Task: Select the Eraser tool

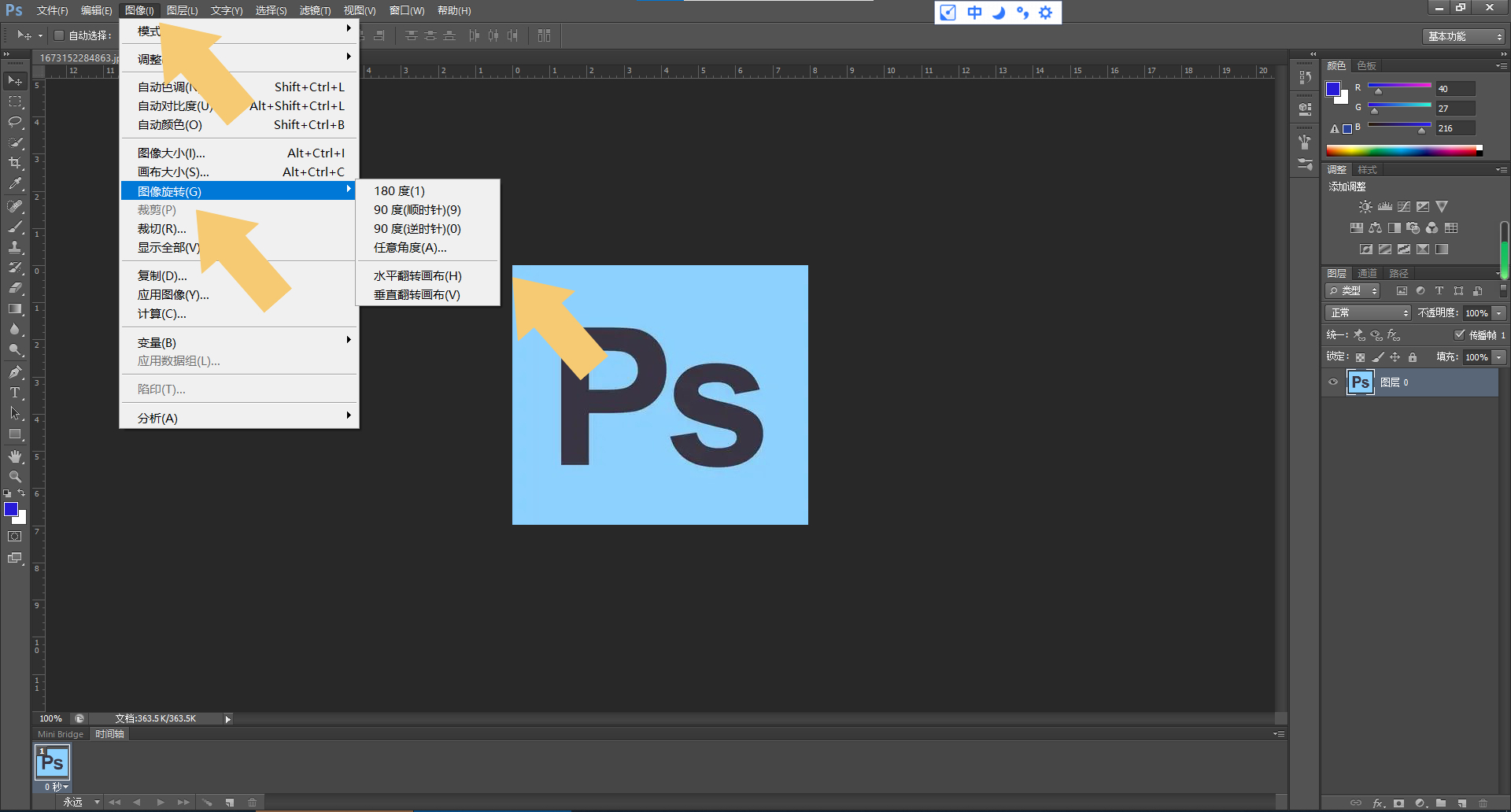Action: click(15, 288)
